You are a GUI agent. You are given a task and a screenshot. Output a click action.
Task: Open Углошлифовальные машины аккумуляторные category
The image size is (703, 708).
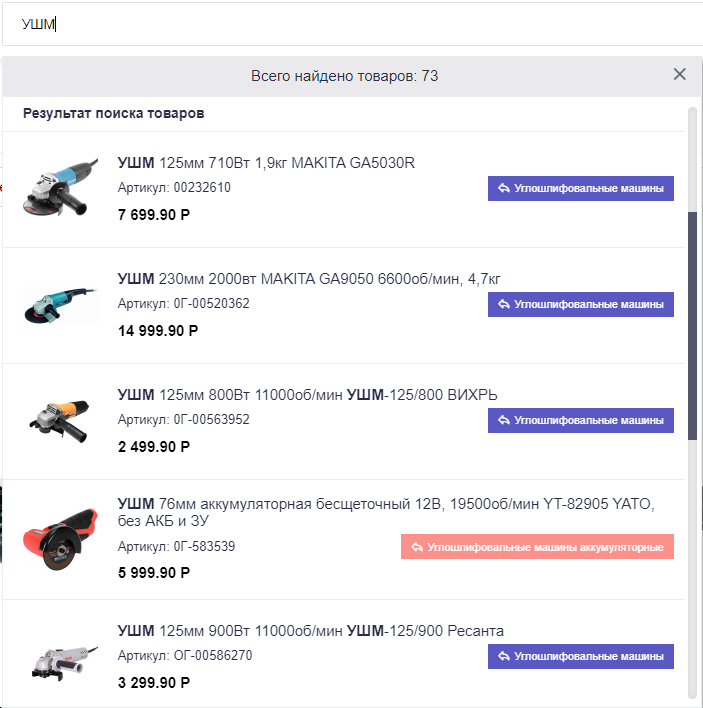click(x=537, y=547)
